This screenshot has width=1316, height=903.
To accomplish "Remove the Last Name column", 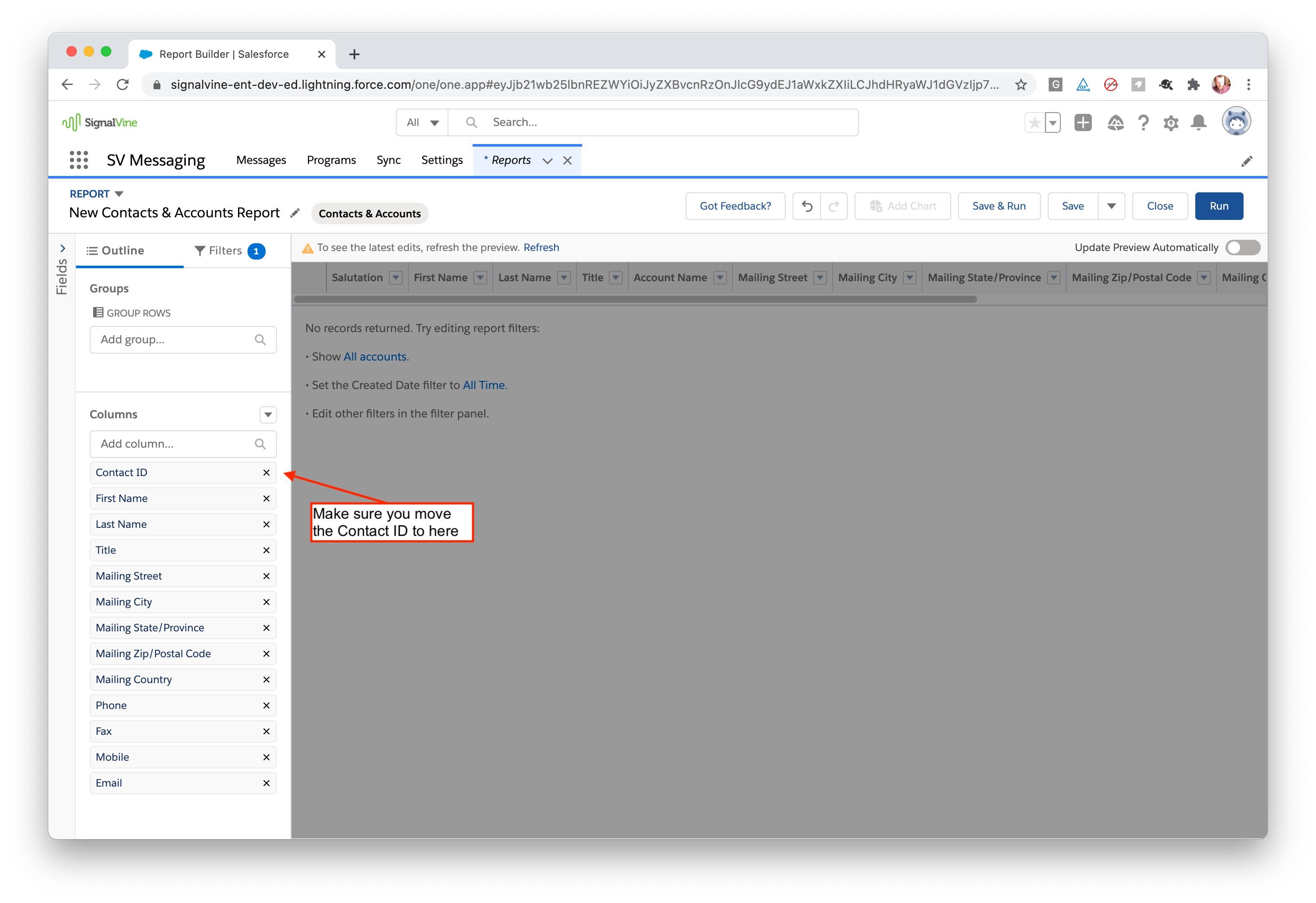I will (x=266, y=524).
